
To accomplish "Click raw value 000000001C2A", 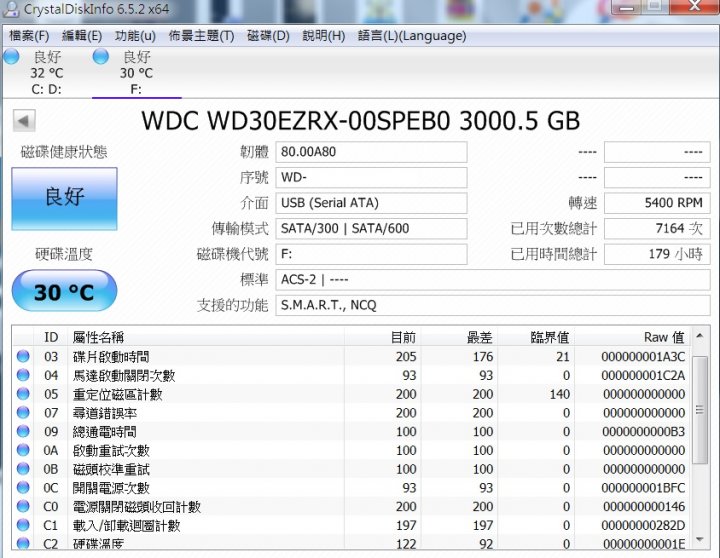I will [643, 375].
